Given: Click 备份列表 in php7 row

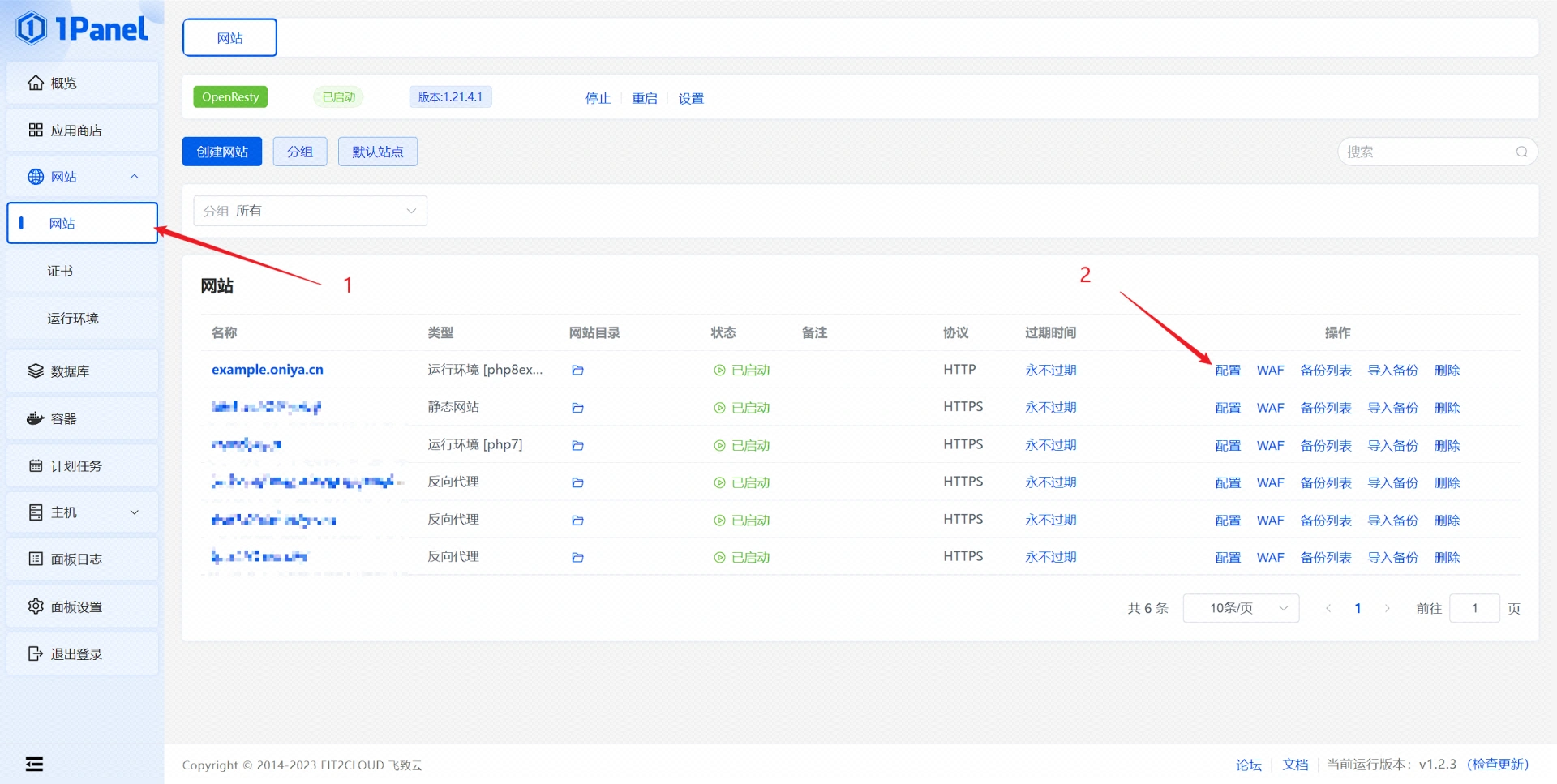Looking at the screenshot, I should 1326,446.
